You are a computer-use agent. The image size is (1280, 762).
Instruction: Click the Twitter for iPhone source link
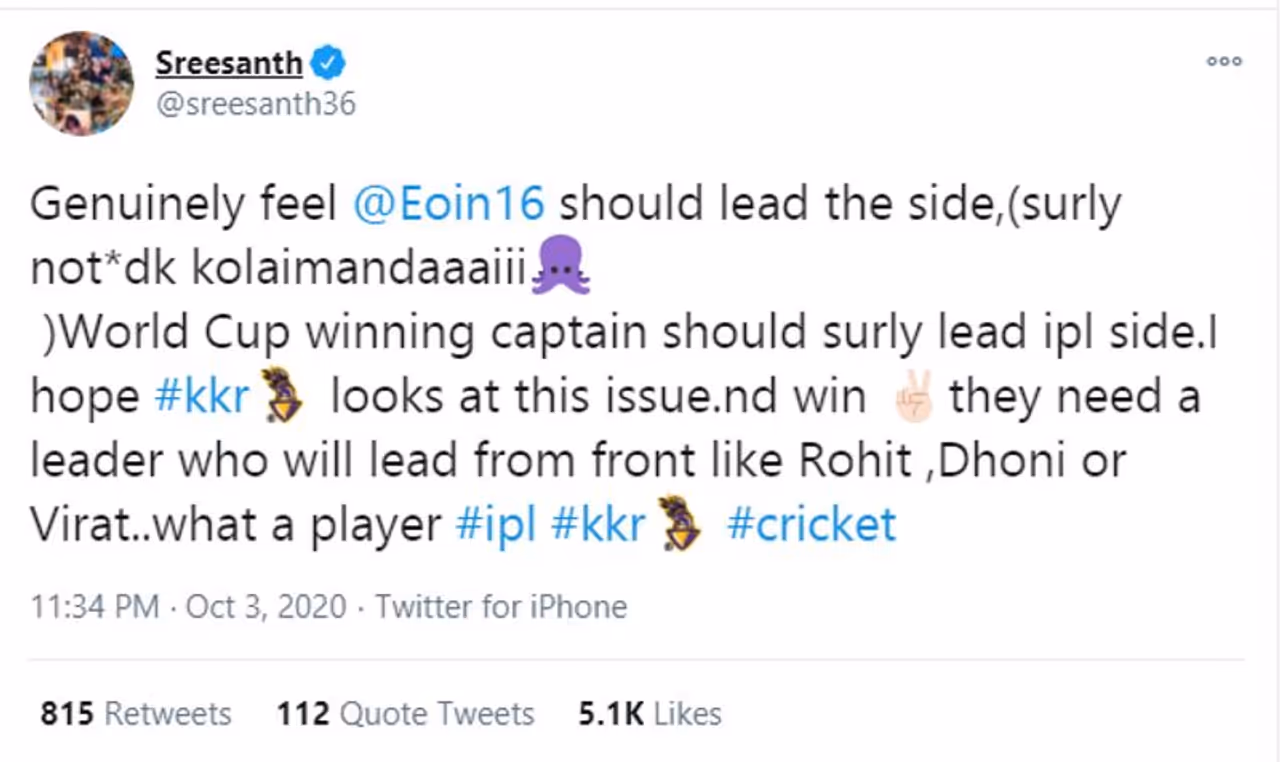[x=501, y=607]
